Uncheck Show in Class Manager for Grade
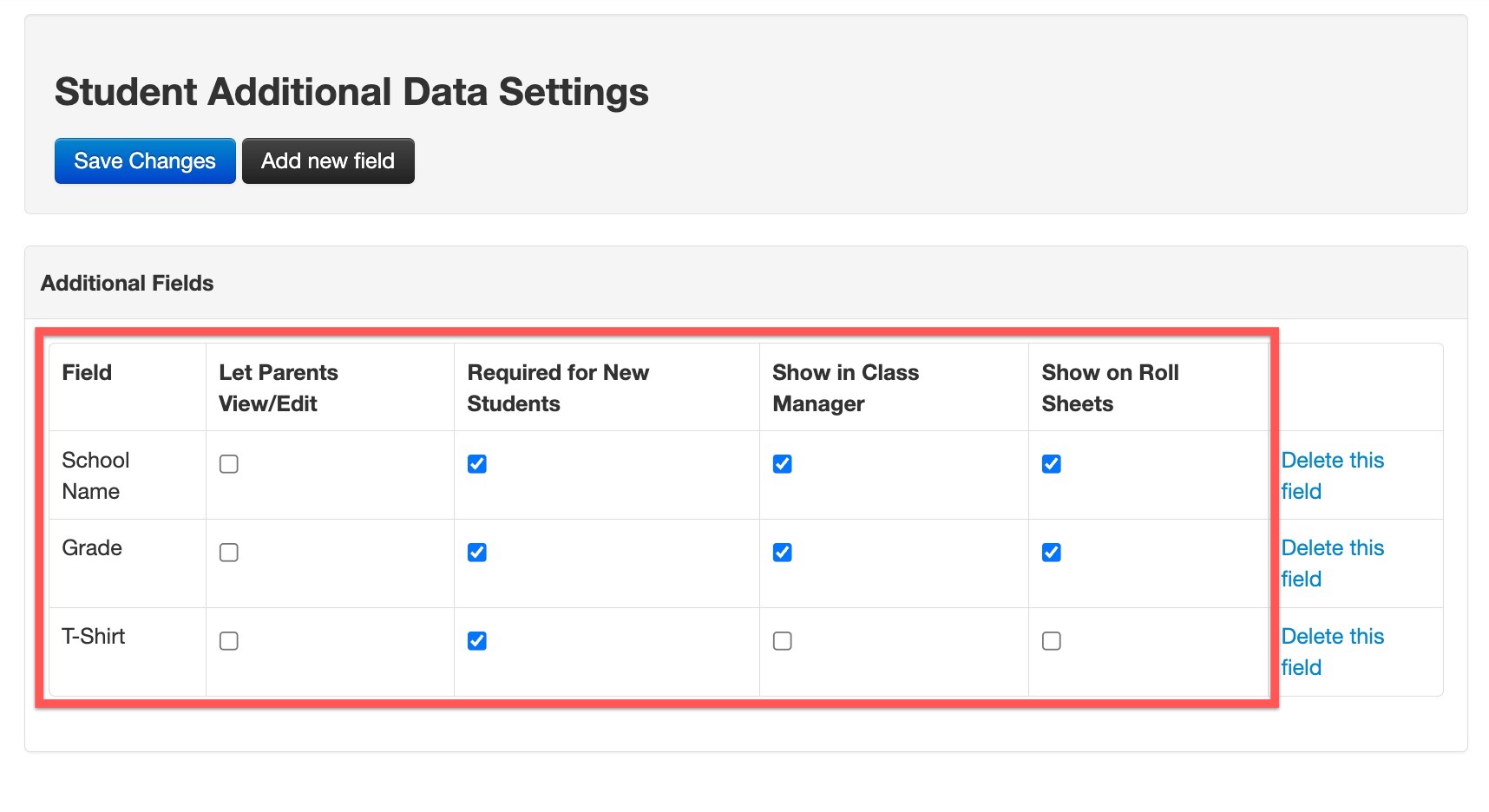This screenshot has height=812, width=1489. pyautogui.click(x=783, y=553)
